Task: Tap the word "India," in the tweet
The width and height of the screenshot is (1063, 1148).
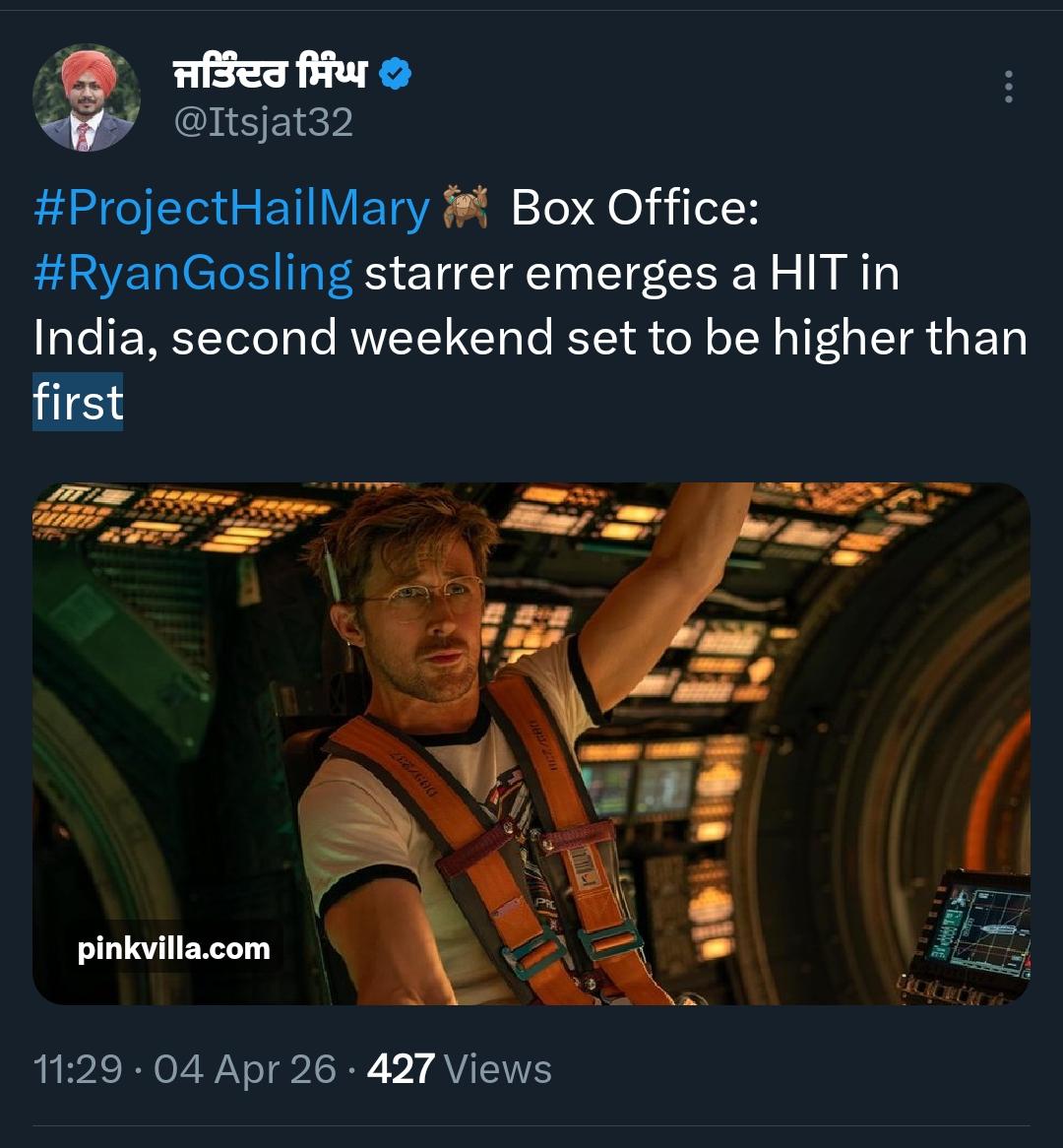Action: [x=94, y=338]
